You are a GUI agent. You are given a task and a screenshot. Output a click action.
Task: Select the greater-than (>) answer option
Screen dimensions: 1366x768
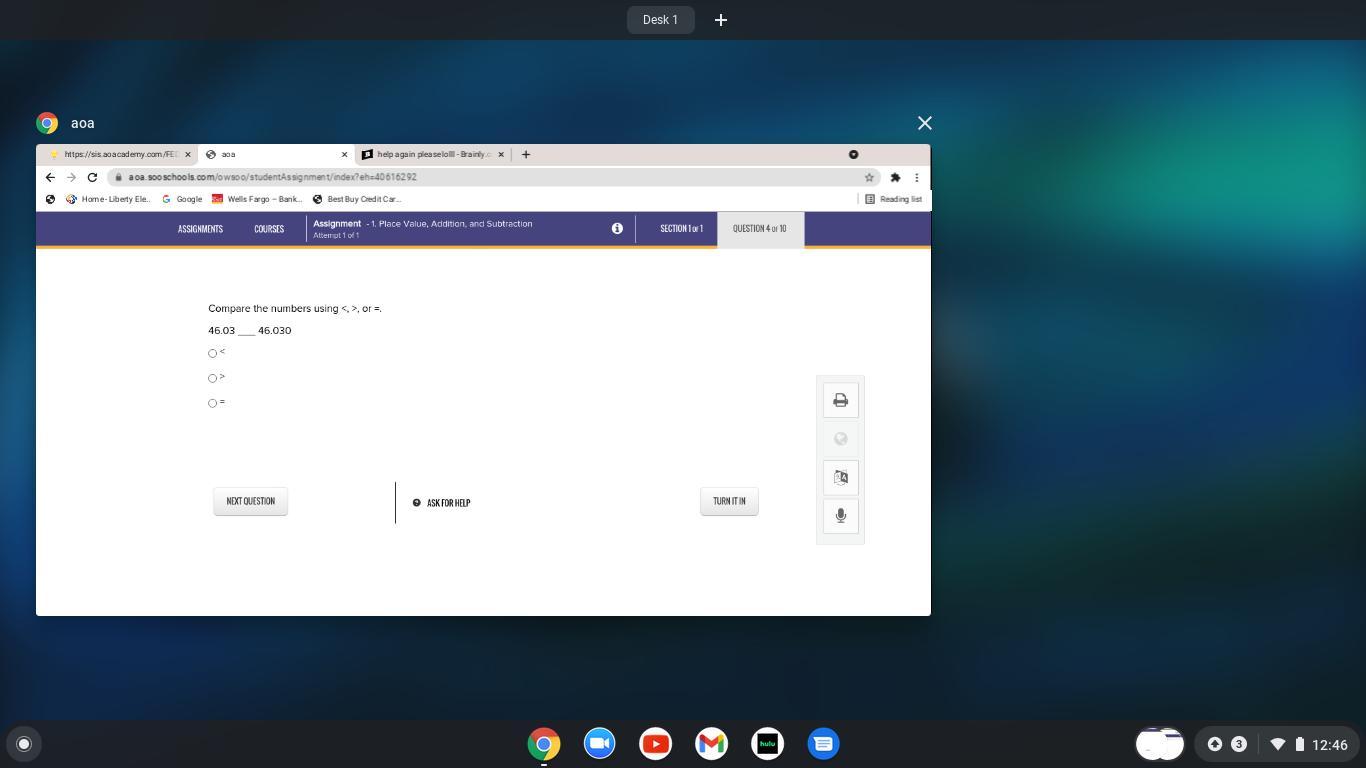tap(212, 378)
